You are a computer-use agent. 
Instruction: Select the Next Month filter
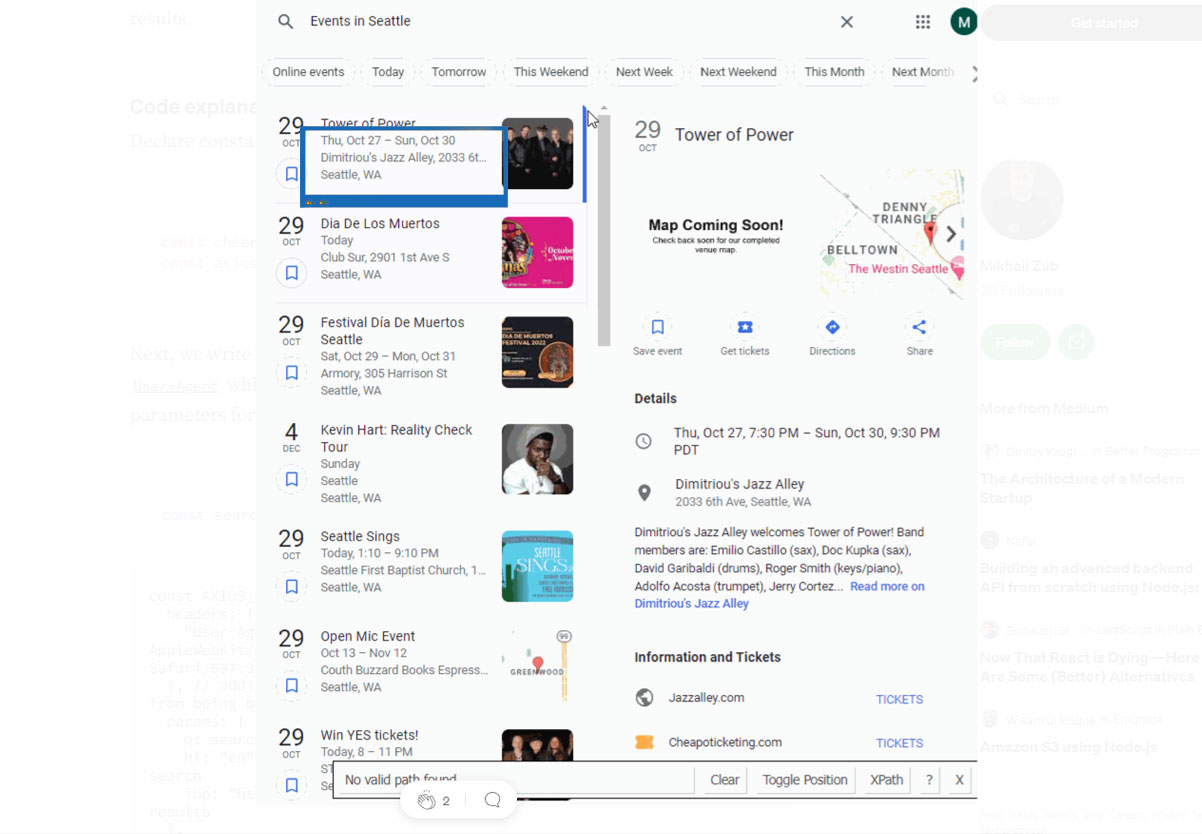point(921,71)
